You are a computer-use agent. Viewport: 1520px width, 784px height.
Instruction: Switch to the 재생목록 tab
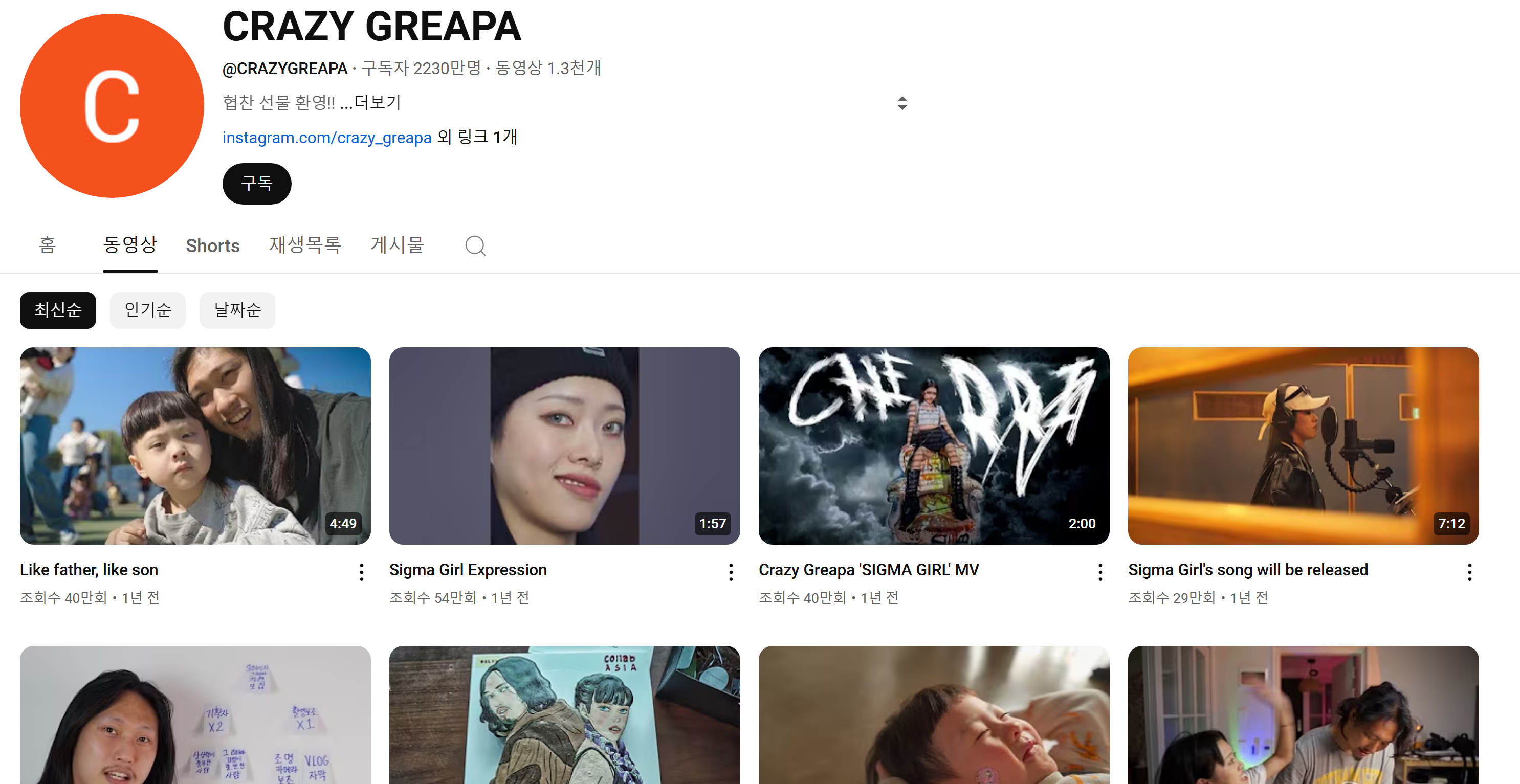point(305,245)
